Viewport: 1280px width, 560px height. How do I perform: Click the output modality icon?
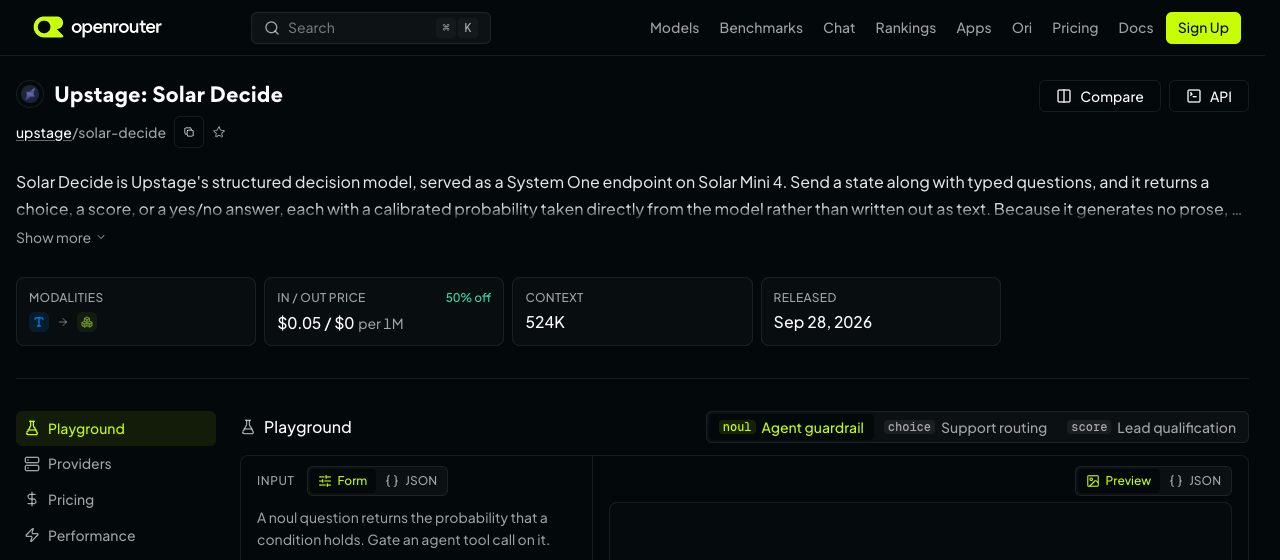(x=87, y=322)
